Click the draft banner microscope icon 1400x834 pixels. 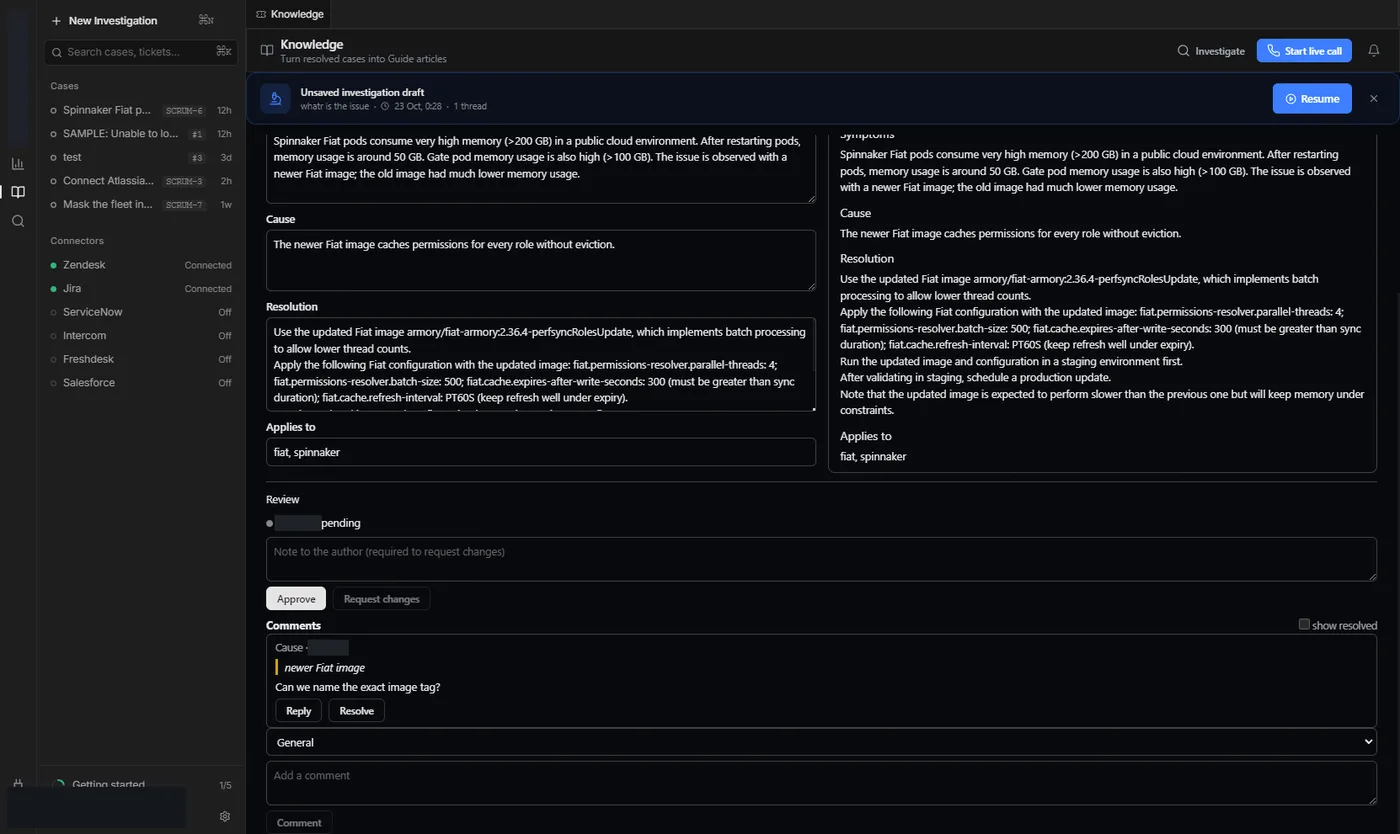275,99
